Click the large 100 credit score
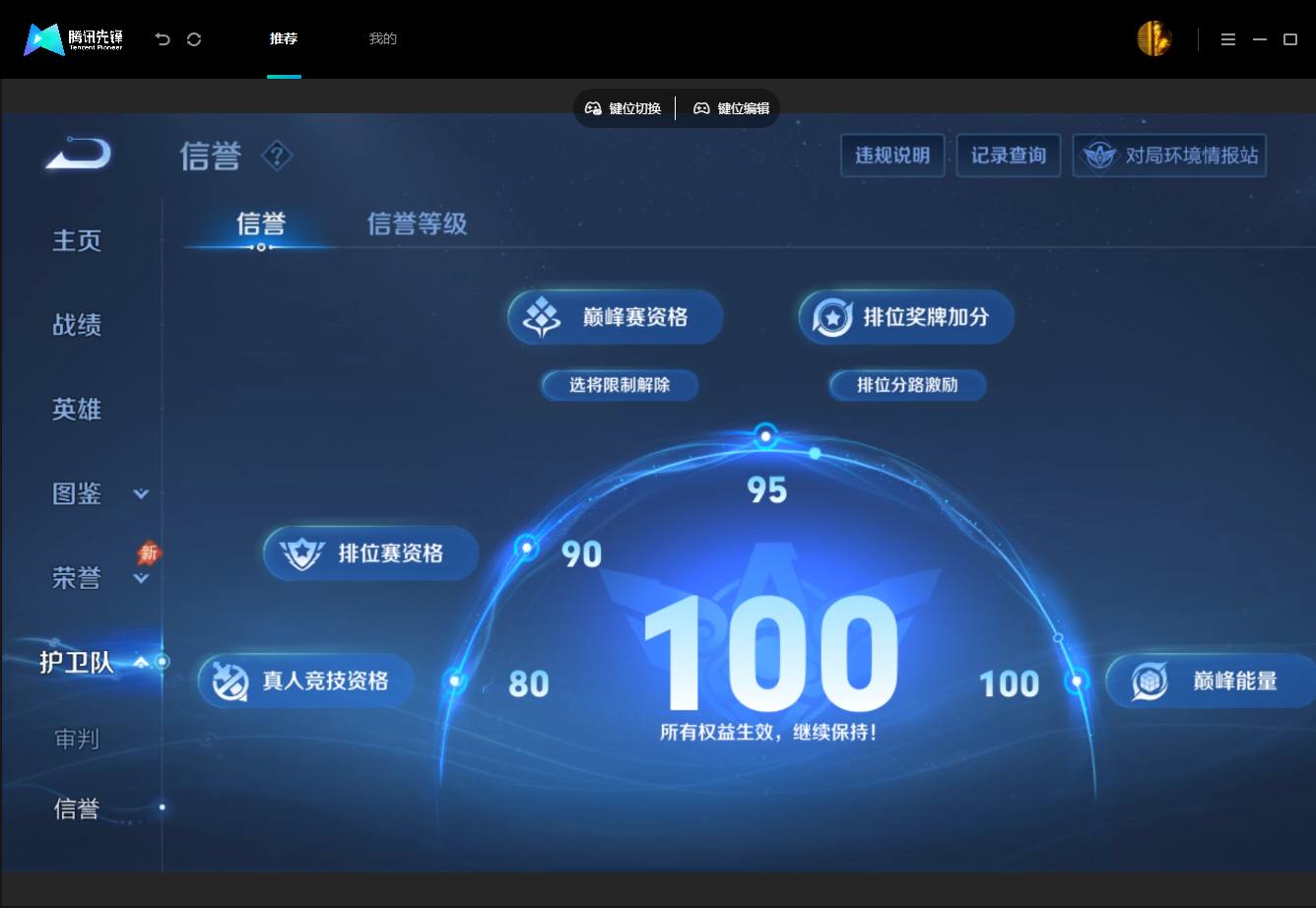 770,654
